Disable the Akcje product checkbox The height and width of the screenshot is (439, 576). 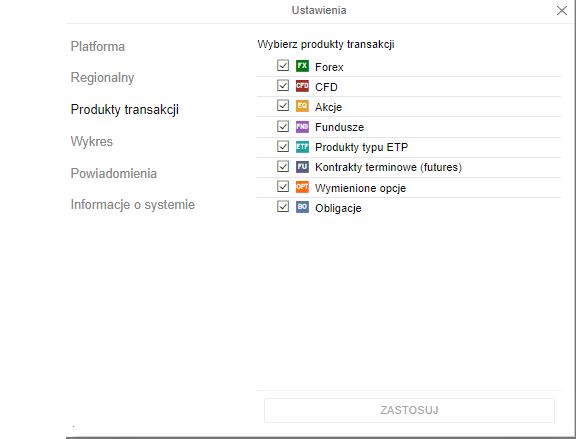[283, 105]
